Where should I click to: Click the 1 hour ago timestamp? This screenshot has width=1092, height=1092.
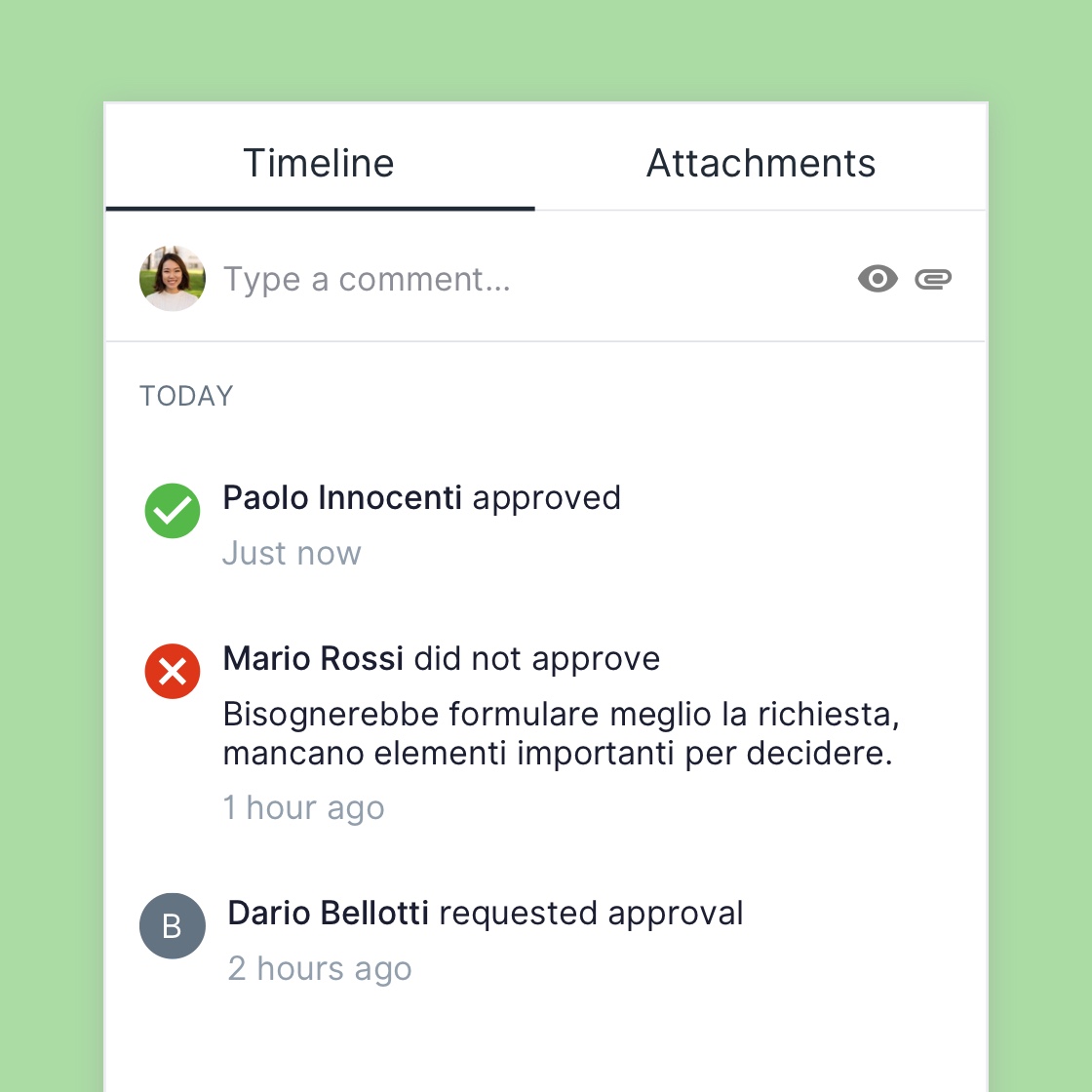(303, 808)
